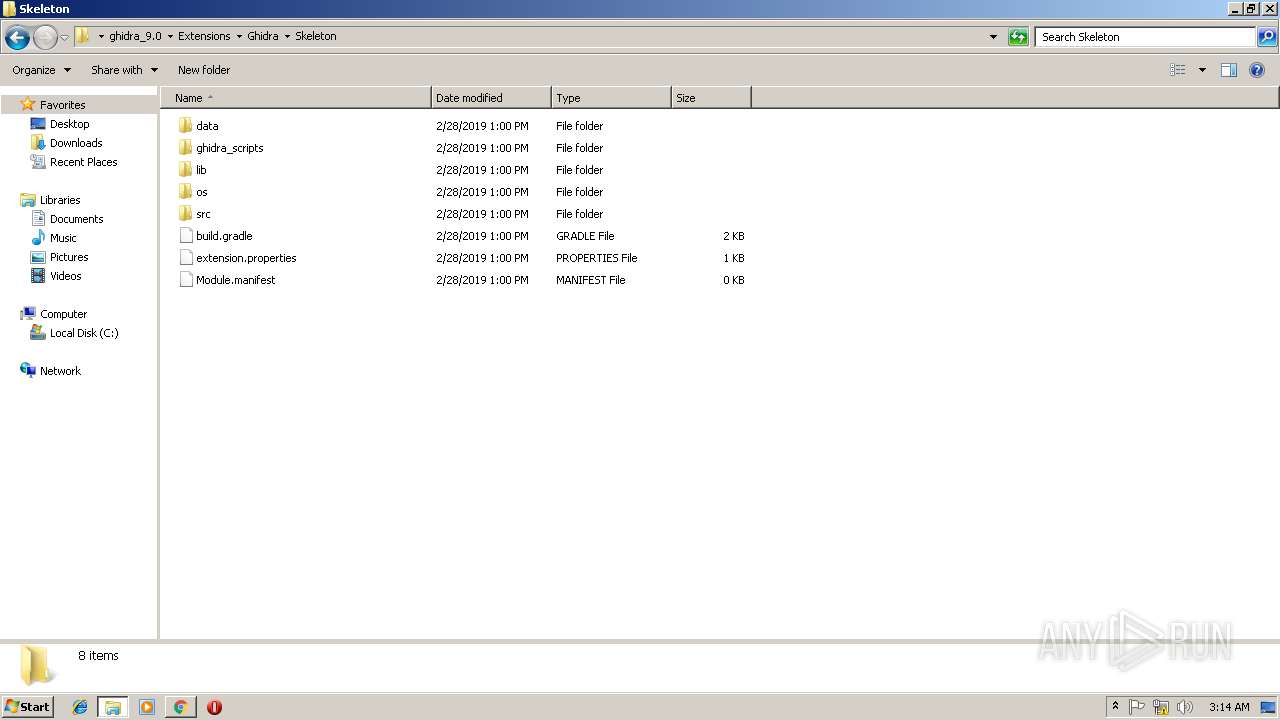Select Documents under Libraries
Viewport: 1280px width, 720px height.
[x=77, y=219]
